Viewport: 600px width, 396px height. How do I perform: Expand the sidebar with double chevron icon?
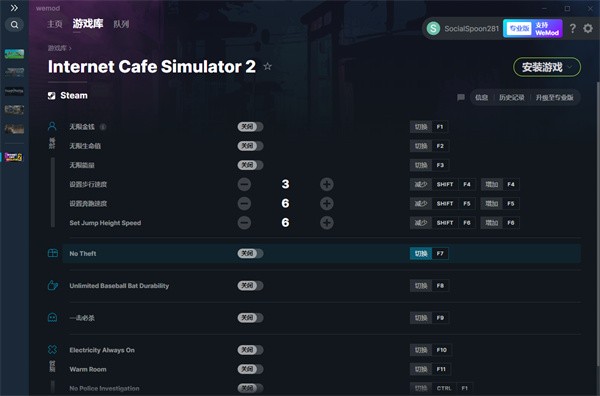click(x=14, y=8)
